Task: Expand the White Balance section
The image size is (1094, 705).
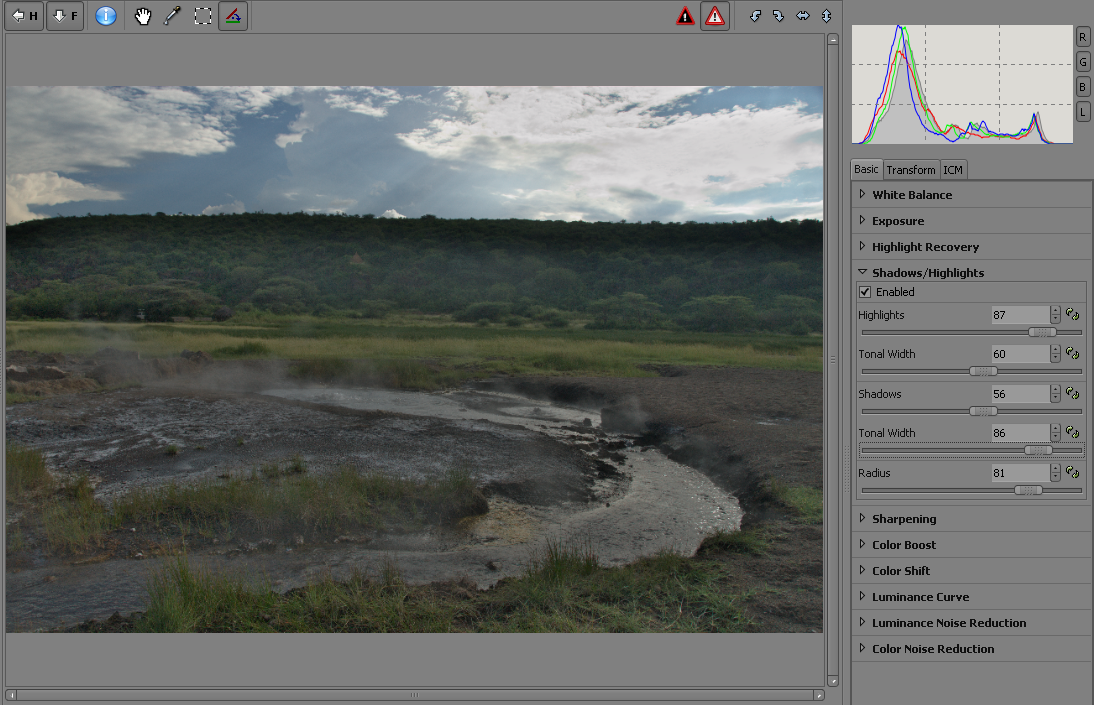Action: tap(911, 195)
